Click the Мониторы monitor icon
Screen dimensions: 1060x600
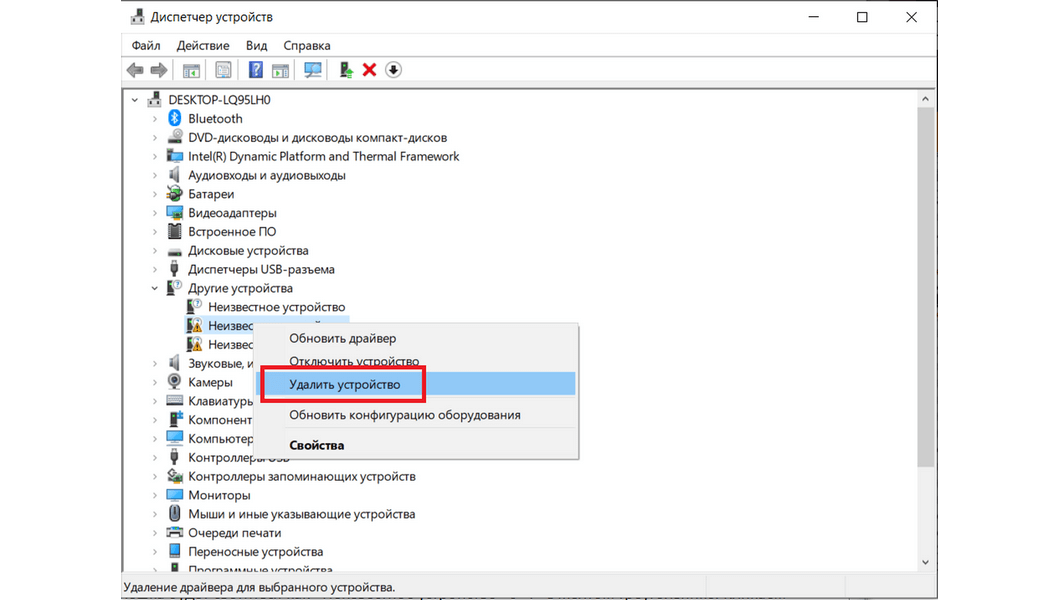(174, 495)
